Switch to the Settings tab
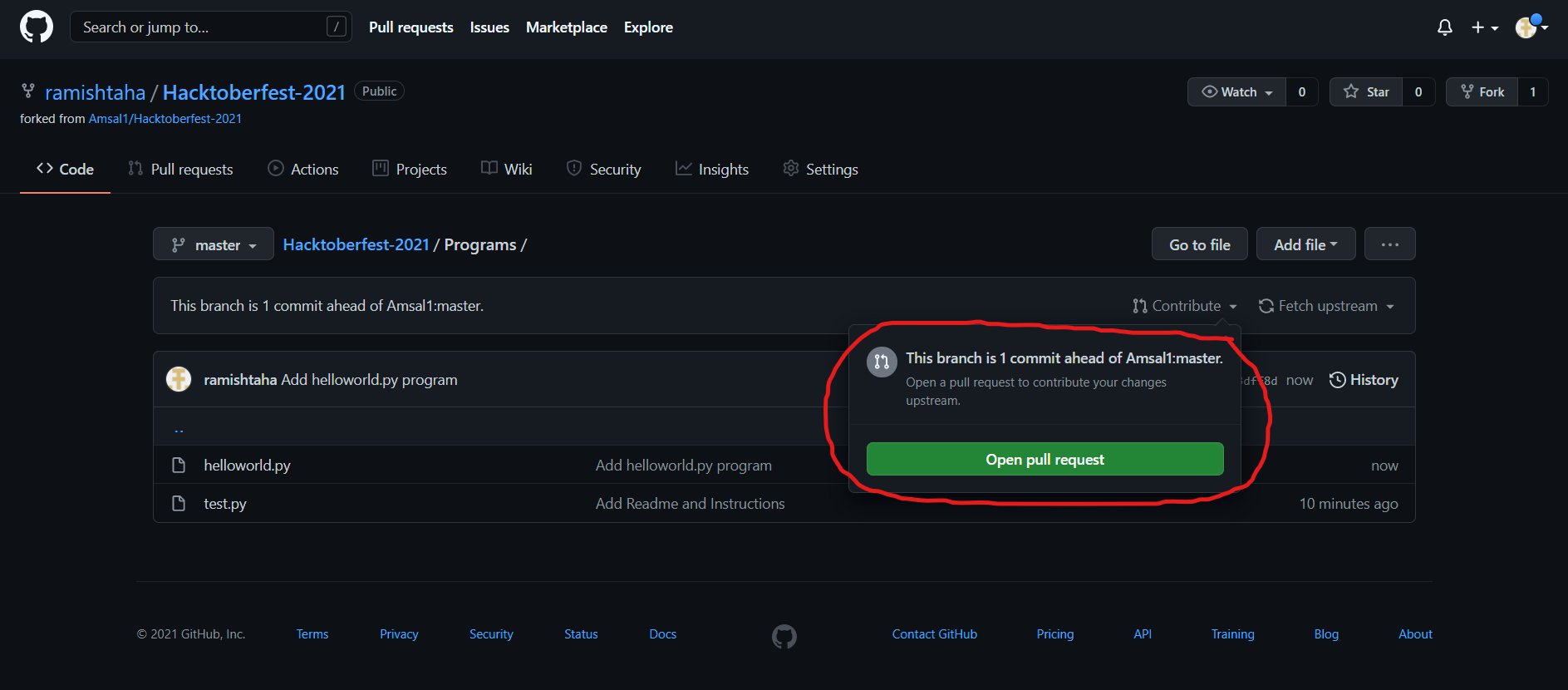This screenshot has width=1568, height=690. tap(821, 169)
